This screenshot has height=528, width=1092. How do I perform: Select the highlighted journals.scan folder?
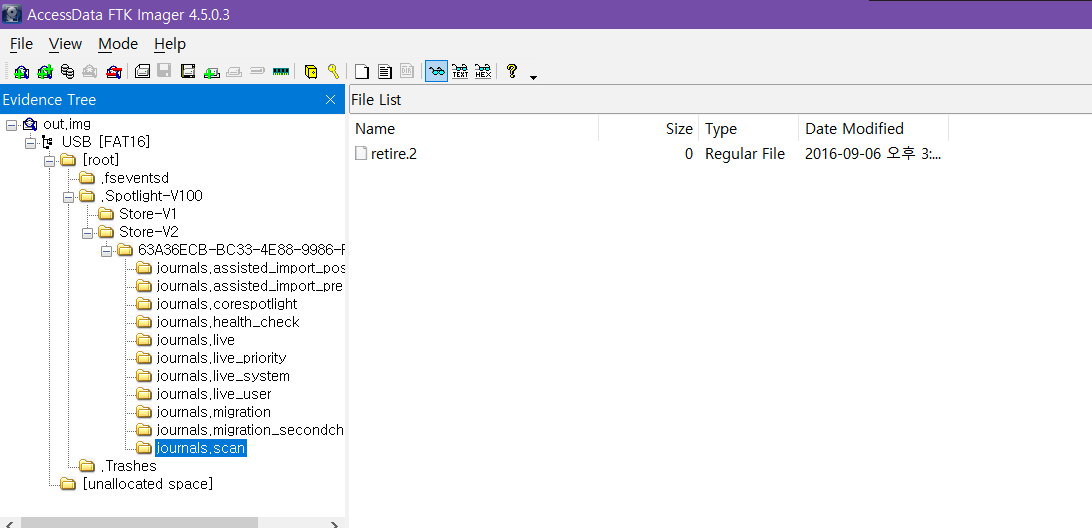201,448
